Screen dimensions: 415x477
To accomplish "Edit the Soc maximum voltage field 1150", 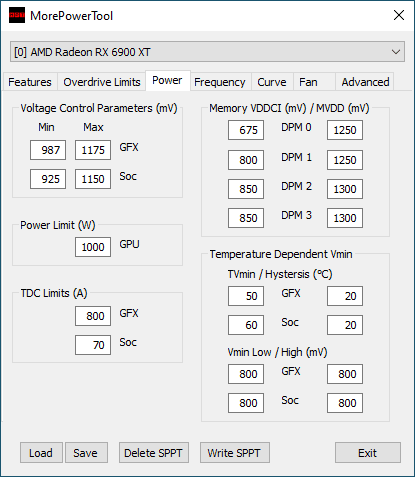I will 93,179.
